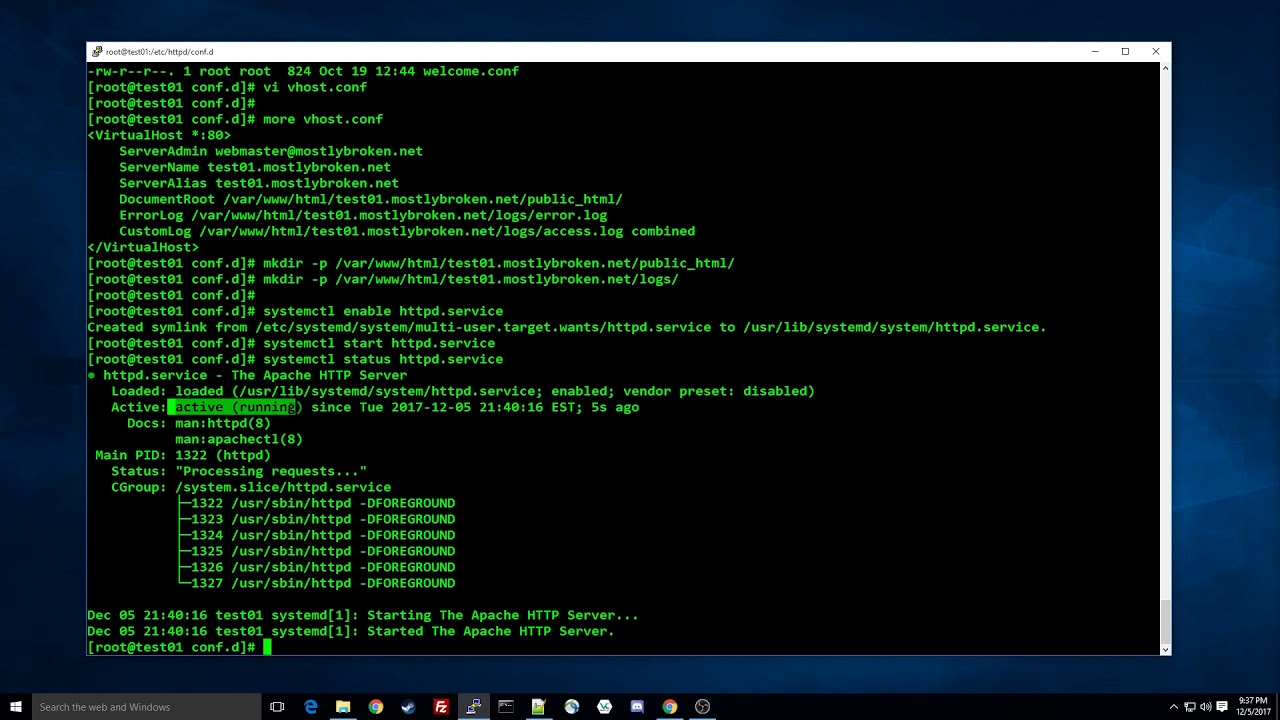This screenshot has width=1280, height=720.
Task: Open the white hexagon taskbar icon
Action: pos(604,707)
